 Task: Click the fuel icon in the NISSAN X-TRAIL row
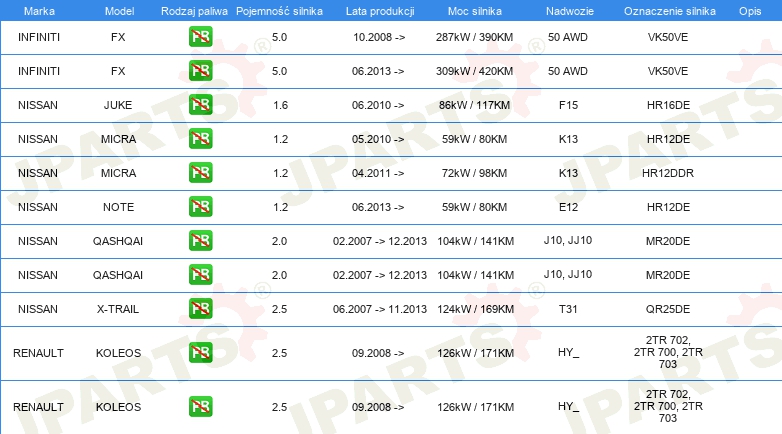pyautogui.click(x=200, y=308)
